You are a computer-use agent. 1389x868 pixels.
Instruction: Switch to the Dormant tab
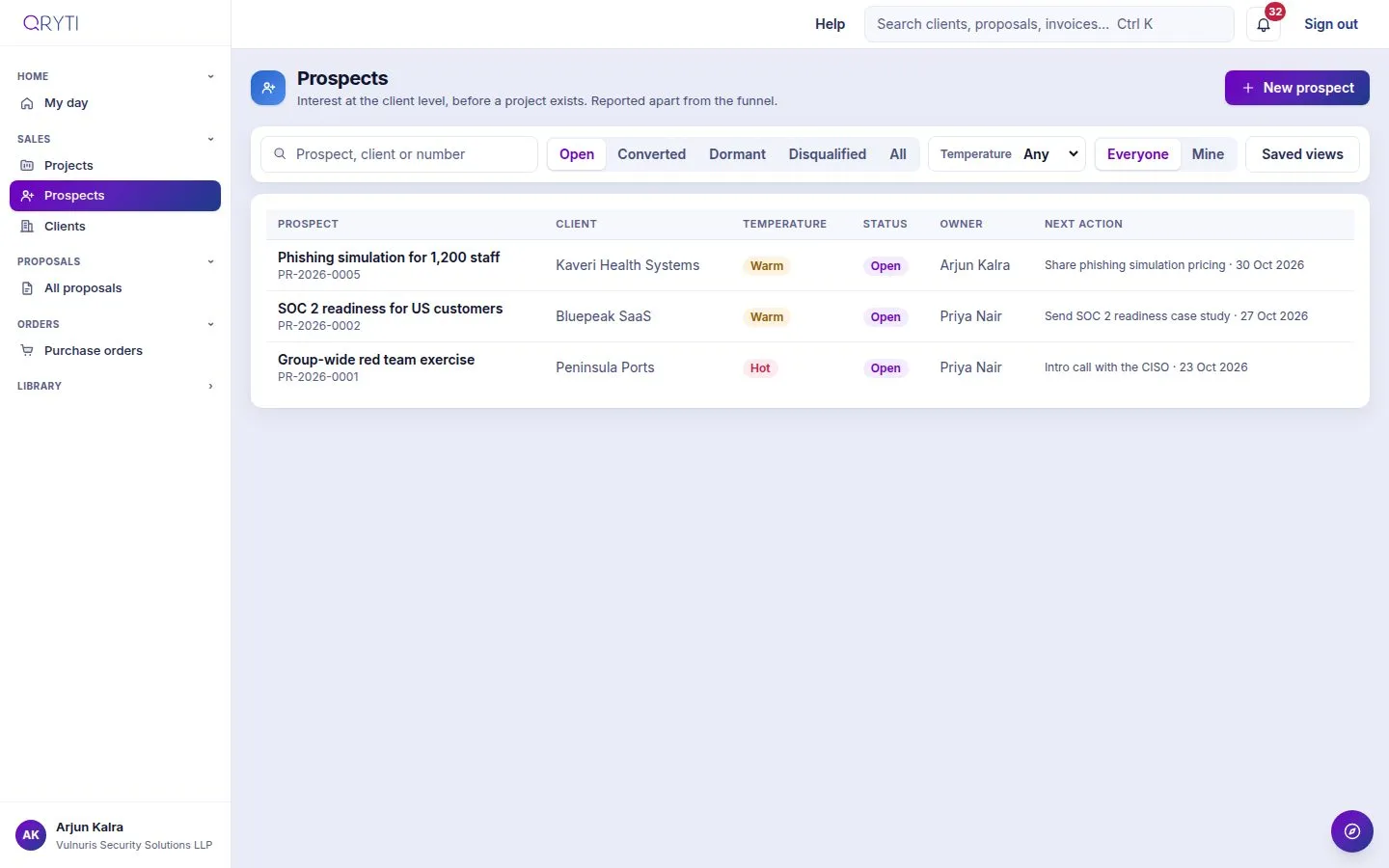click(737, 154)
